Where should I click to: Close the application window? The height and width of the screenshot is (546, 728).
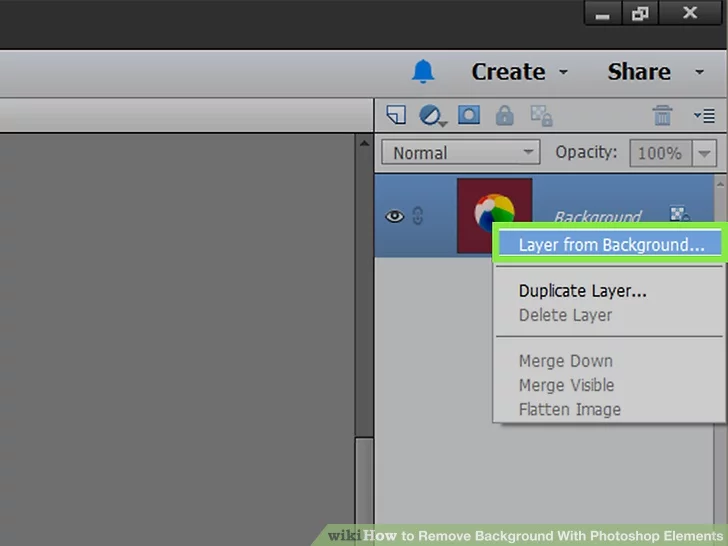(690, 13)
